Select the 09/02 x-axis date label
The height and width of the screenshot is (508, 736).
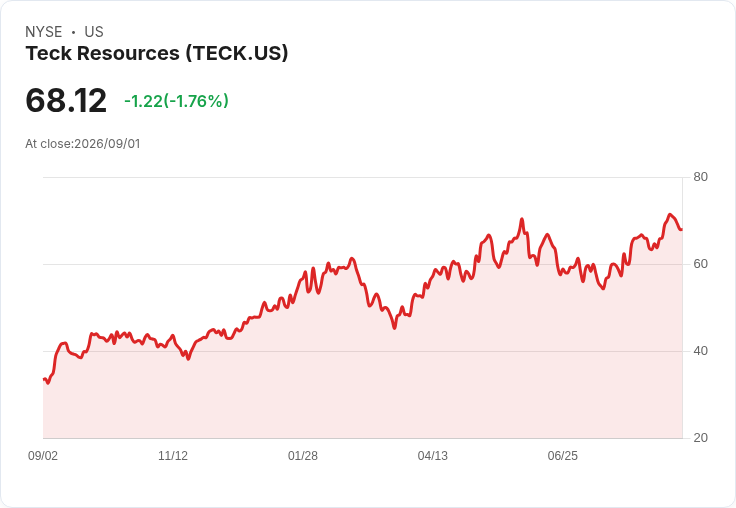pyautogui.click(x=43, y=455)
